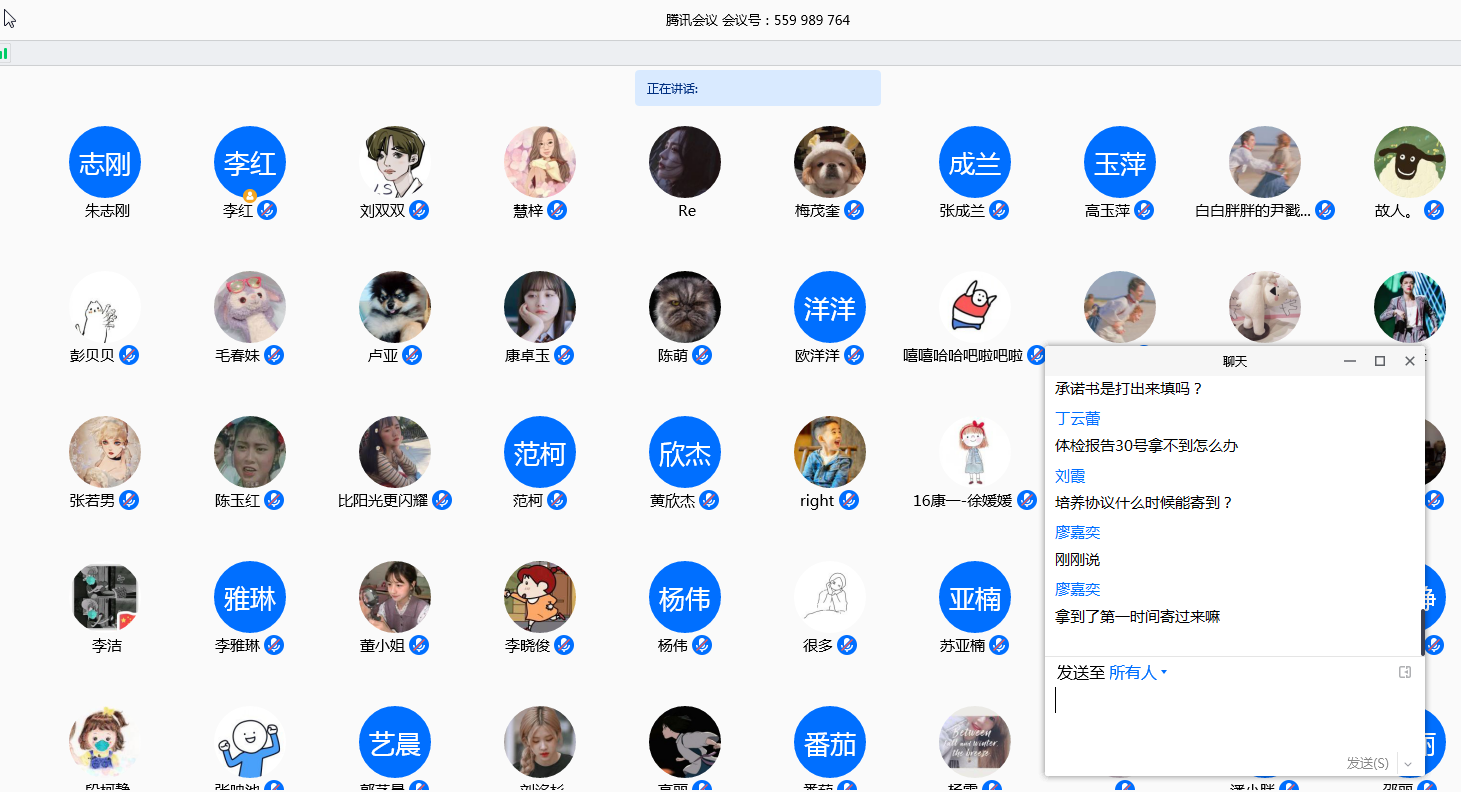Screen dimensions: 1461x792
Task: Click the muted mic icon next to 卢亚
Action: 411,355
